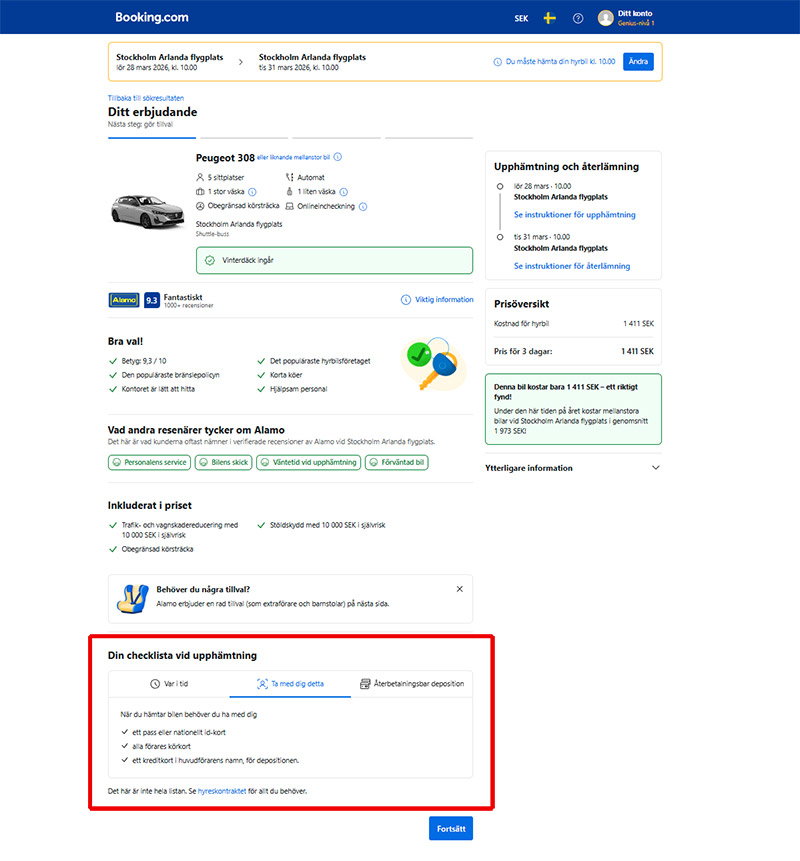Click the Ändra button
Viewport: 800px width, 861px height.
pyautogui.click(x=638, y=62)
